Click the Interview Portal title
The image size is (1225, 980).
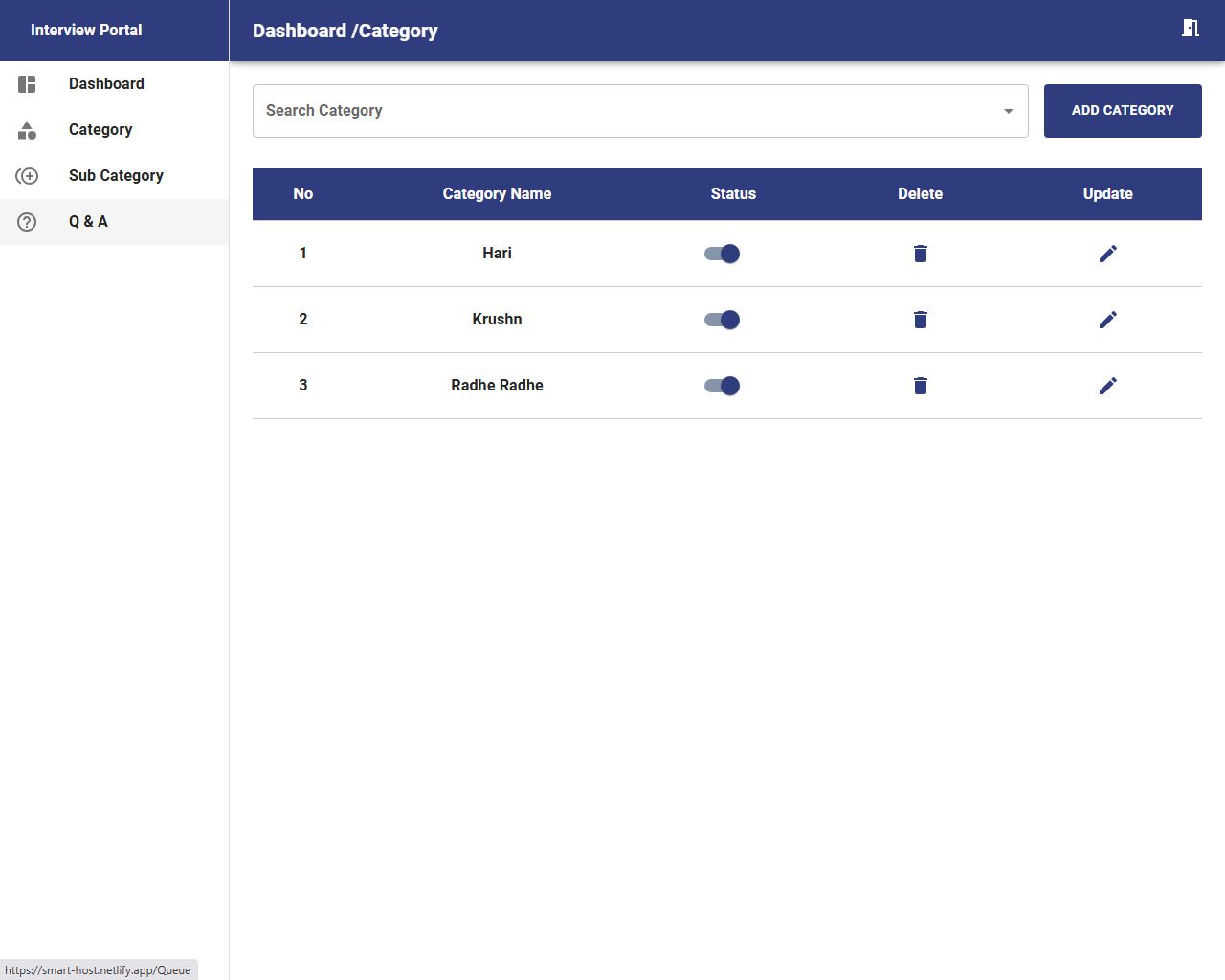coord(86,31)
